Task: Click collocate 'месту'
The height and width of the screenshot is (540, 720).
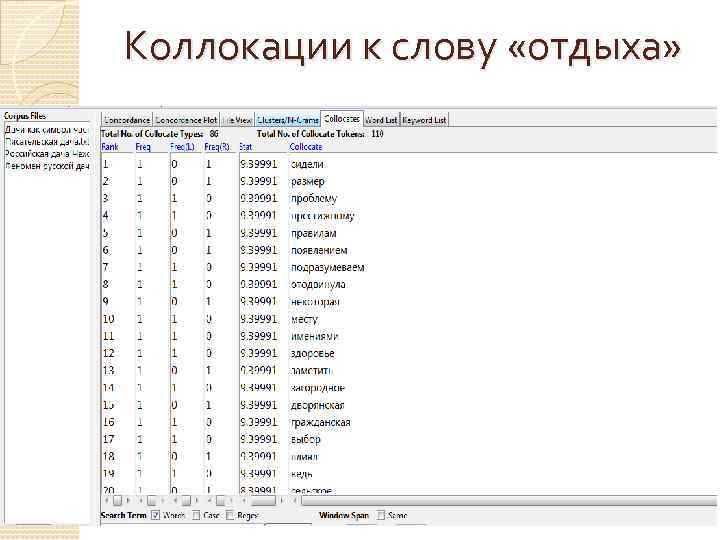Action: click(x=304, y=319)
